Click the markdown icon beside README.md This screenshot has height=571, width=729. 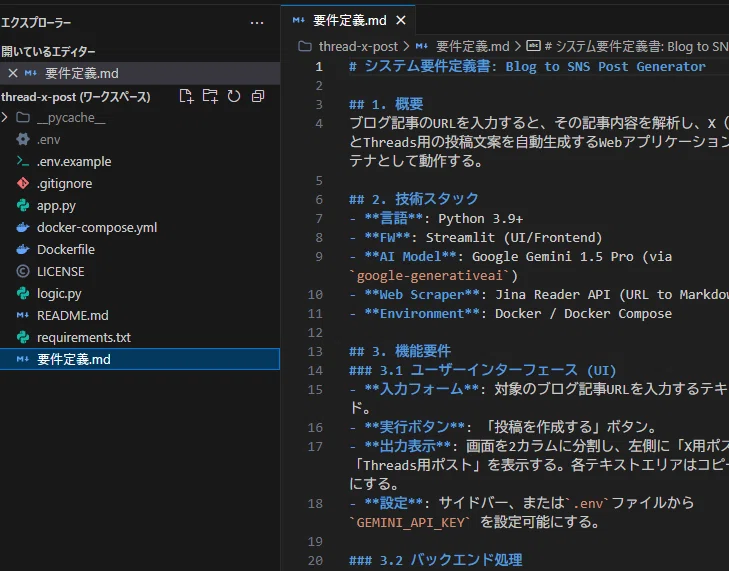(x=23, y=315)
